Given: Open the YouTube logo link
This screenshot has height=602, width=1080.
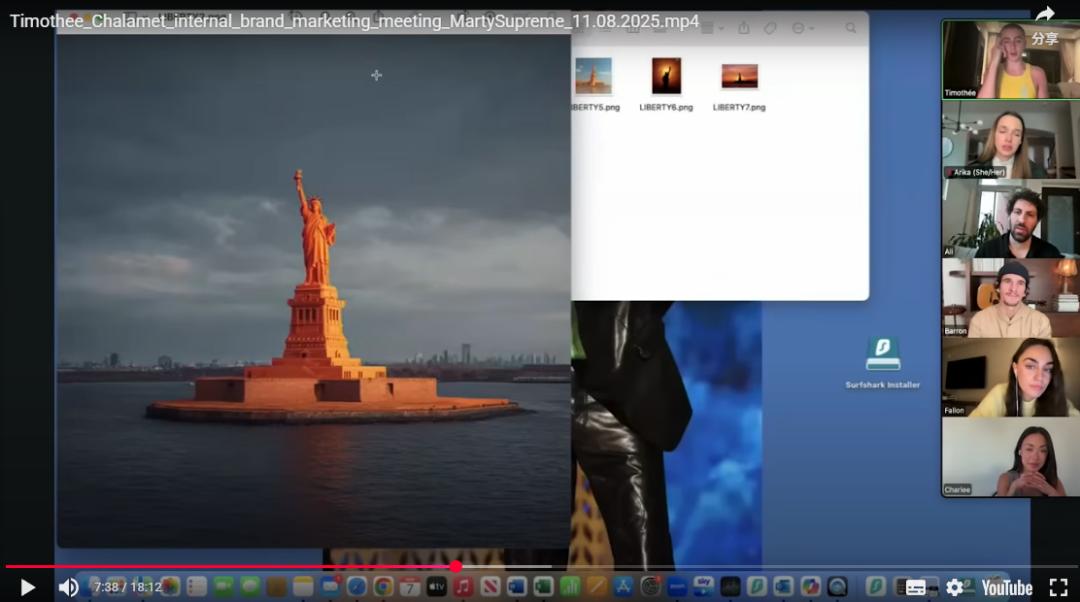Looking at the screenshot, I should click(x=1006, y=587).
